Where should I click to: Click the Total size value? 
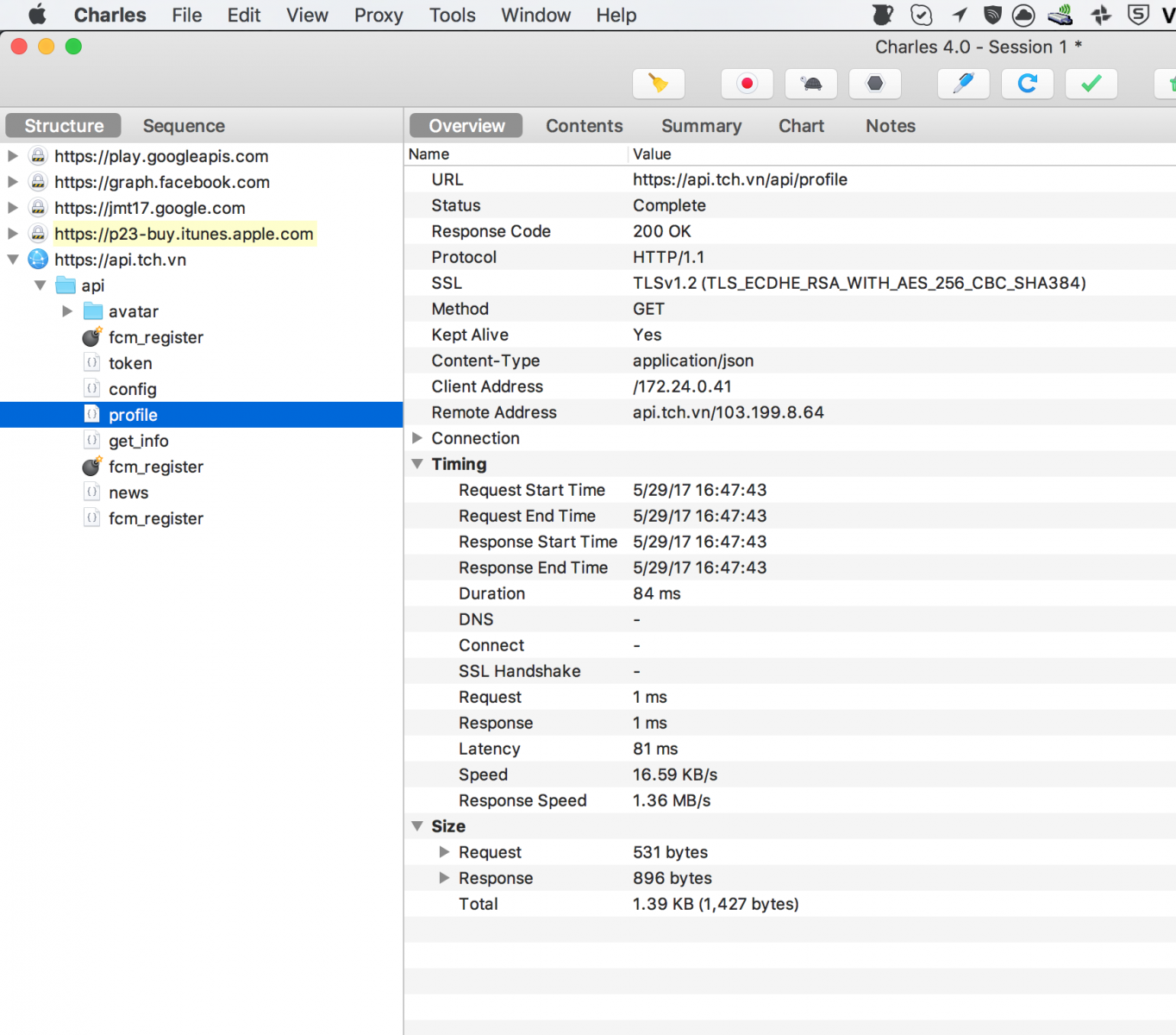click(x=716, y=904)
